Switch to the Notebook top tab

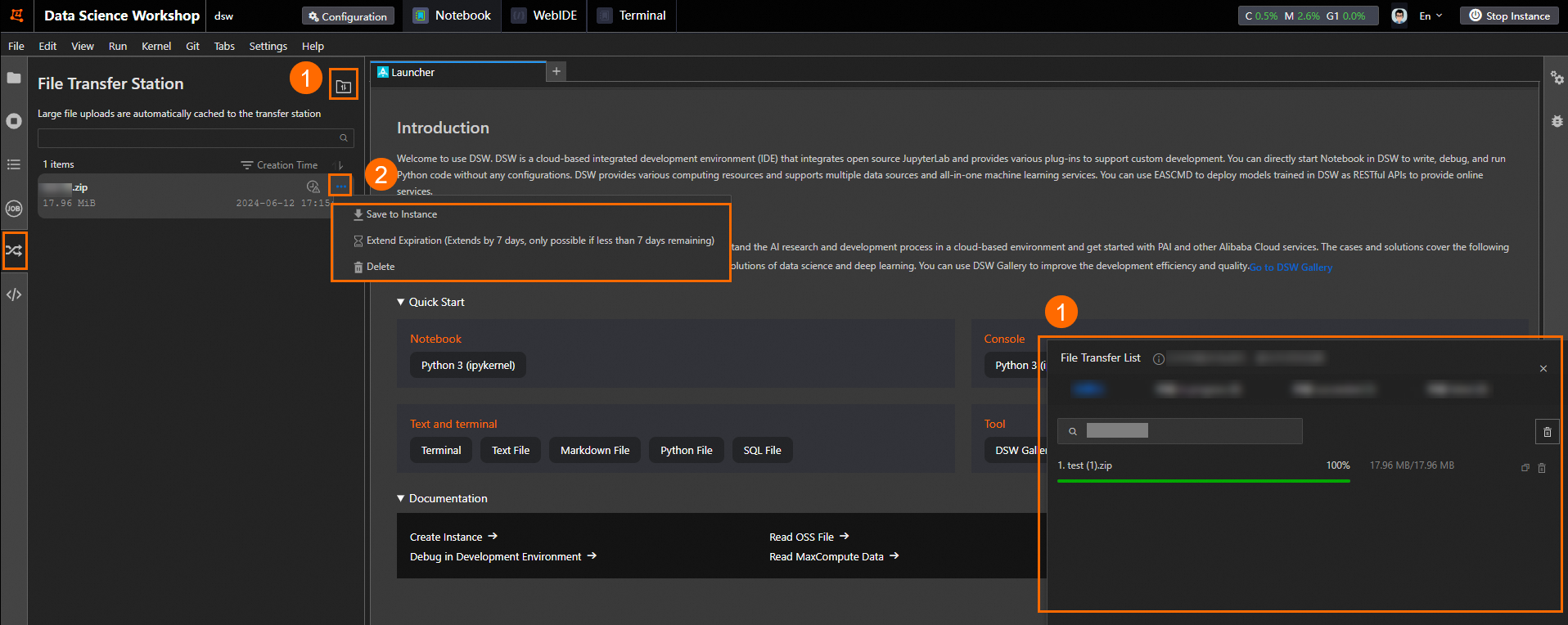(x=453, y=16)
